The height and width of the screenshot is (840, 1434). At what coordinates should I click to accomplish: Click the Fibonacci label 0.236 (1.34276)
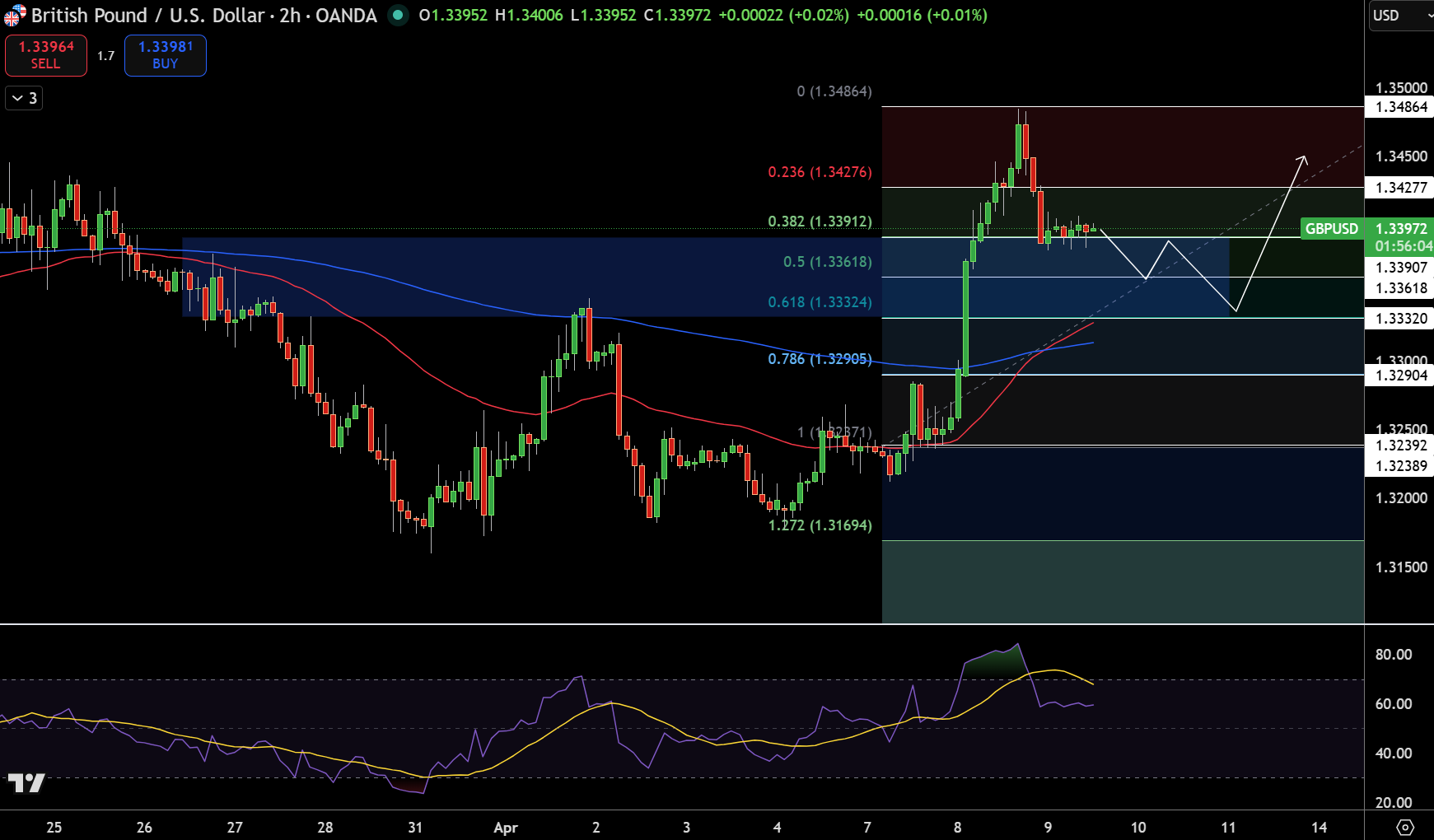[820, 172]
